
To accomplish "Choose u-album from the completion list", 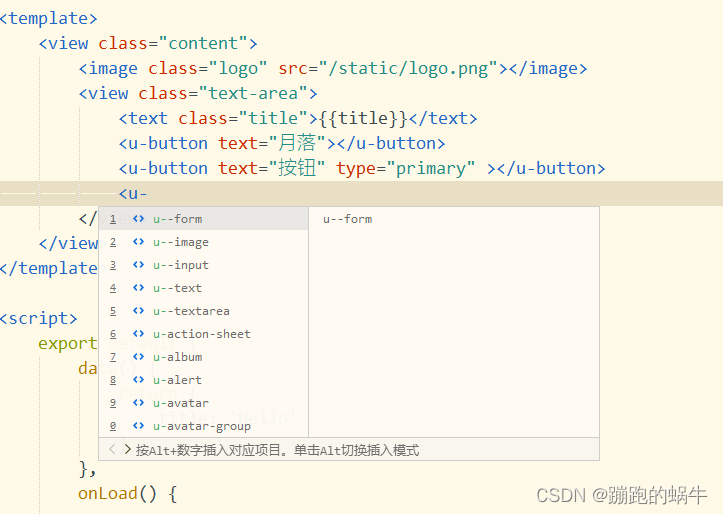I will pyautogui.click(x=203, y=357).
